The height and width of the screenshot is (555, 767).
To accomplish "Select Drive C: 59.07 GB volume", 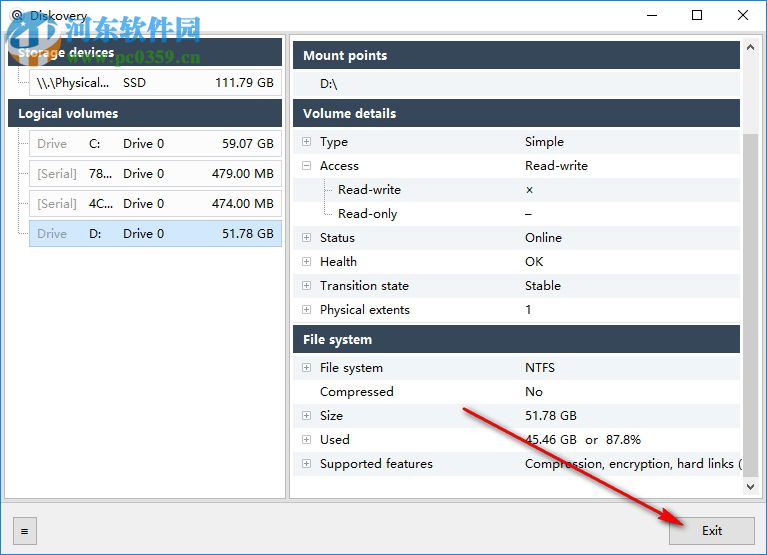I will point(155,144).
